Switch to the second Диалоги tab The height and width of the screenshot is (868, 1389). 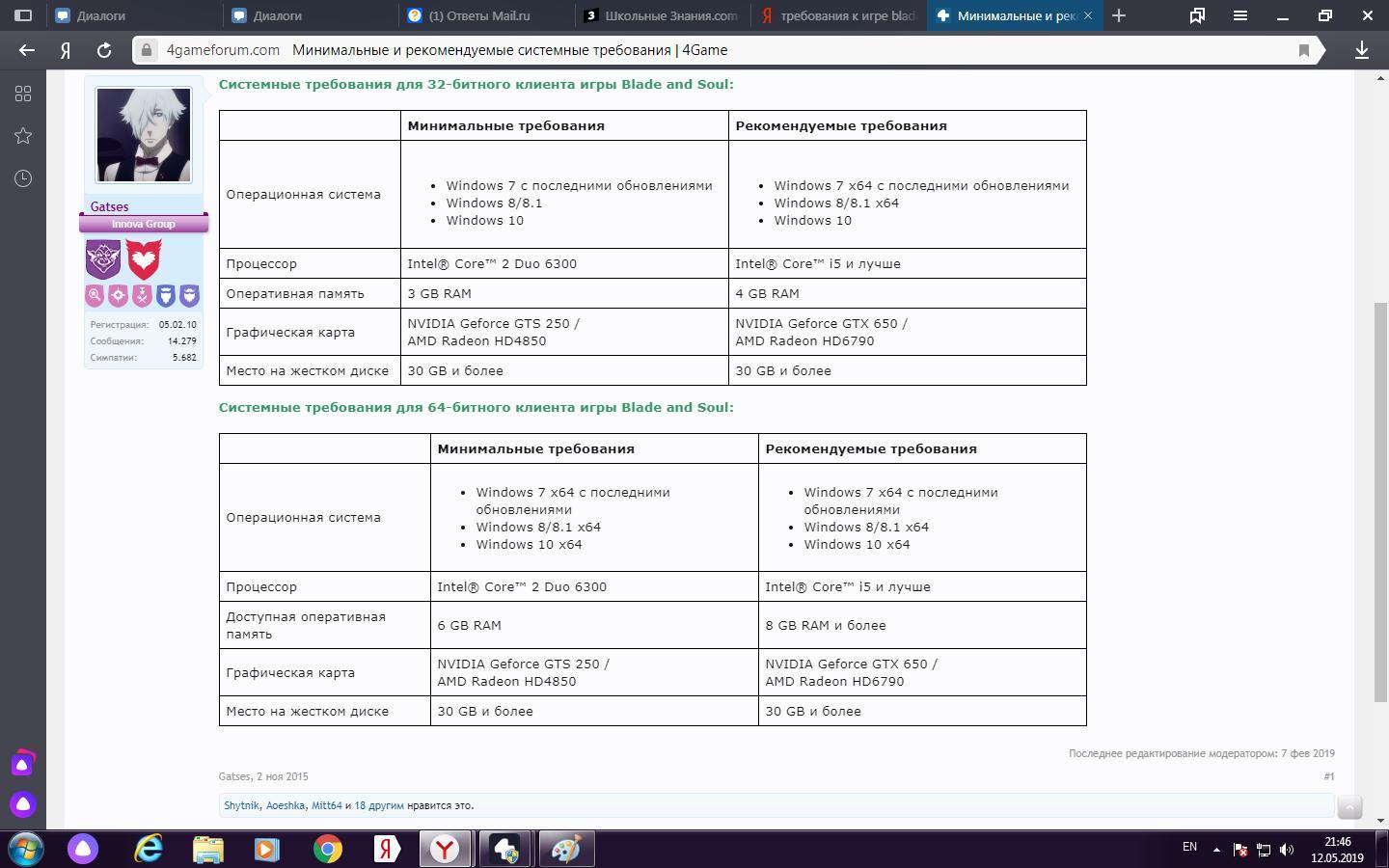tap(311, 15)
